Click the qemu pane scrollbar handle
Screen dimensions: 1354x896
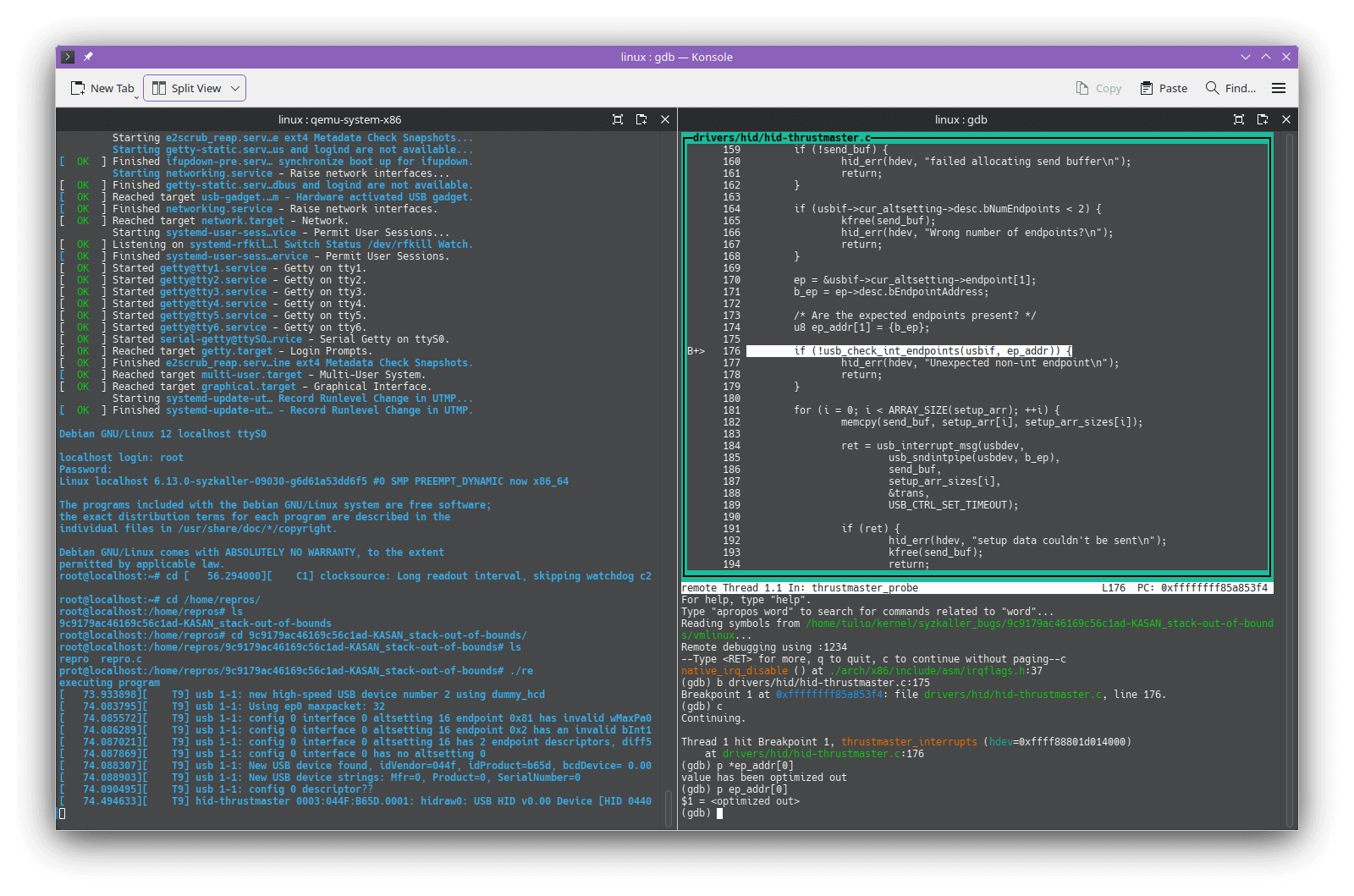669,807
